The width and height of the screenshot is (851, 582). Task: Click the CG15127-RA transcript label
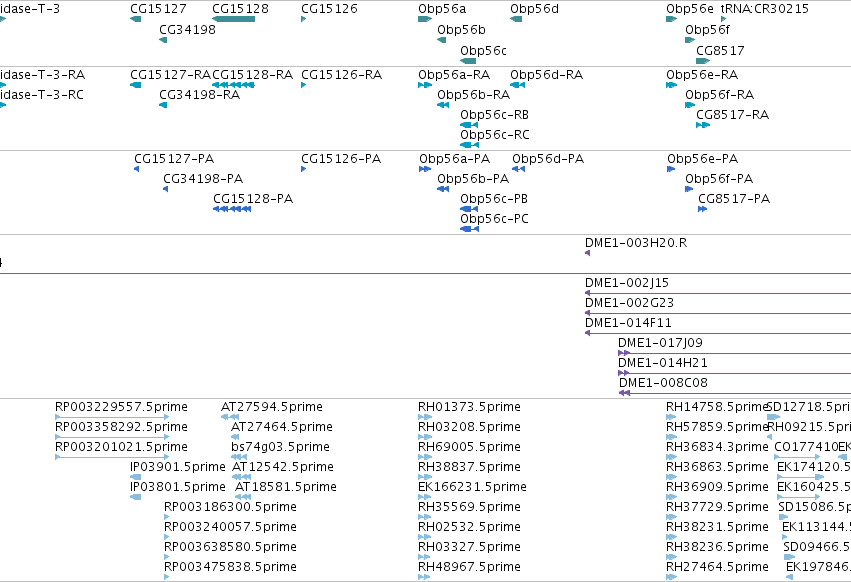tap(170, 74)
